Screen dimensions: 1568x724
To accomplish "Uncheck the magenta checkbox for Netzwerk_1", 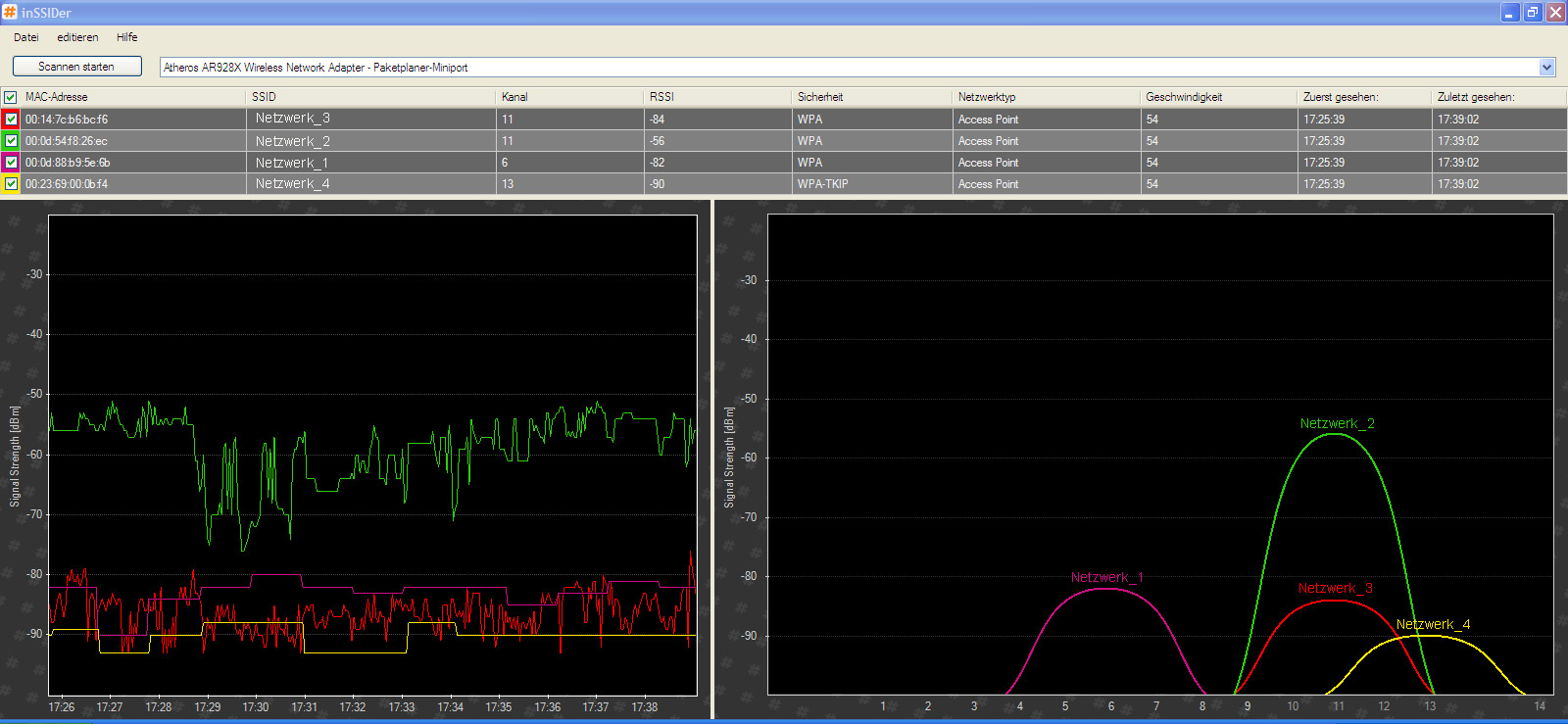I will point(11,162).
